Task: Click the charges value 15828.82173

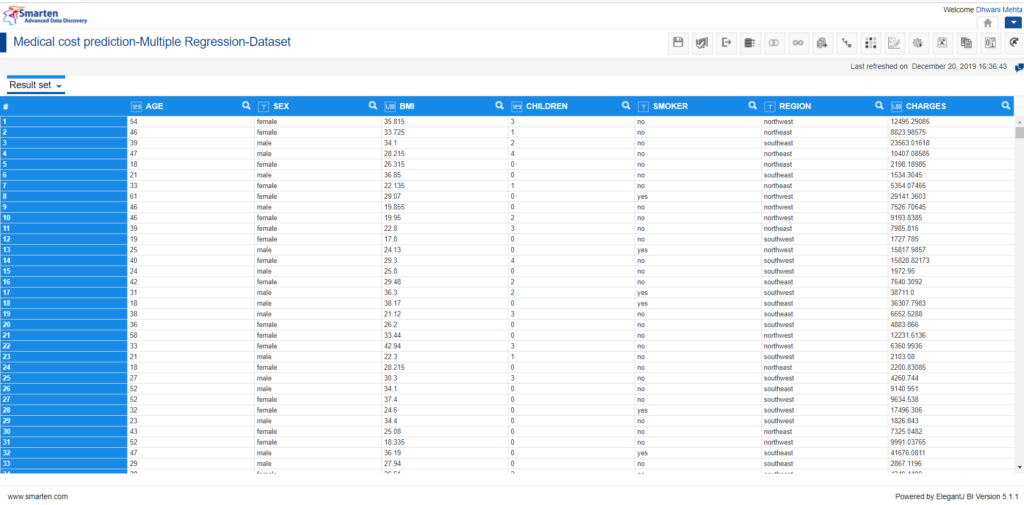Action: (909, 261)
